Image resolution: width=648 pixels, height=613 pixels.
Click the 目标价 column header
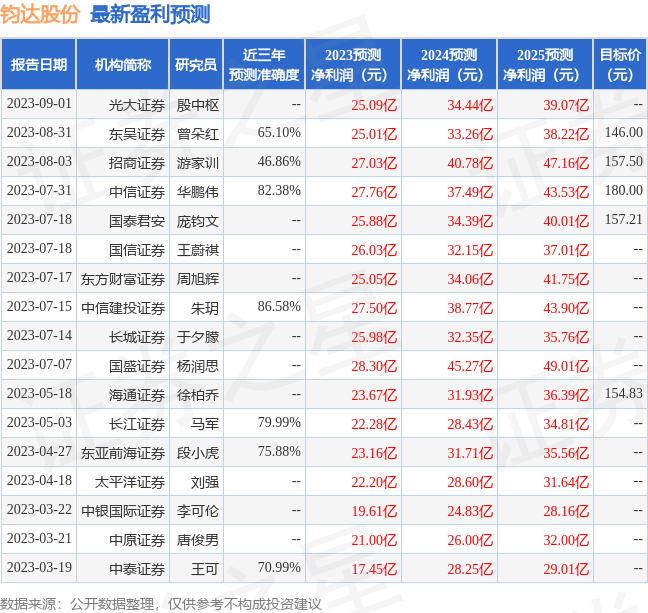click(x=620, y=64)
